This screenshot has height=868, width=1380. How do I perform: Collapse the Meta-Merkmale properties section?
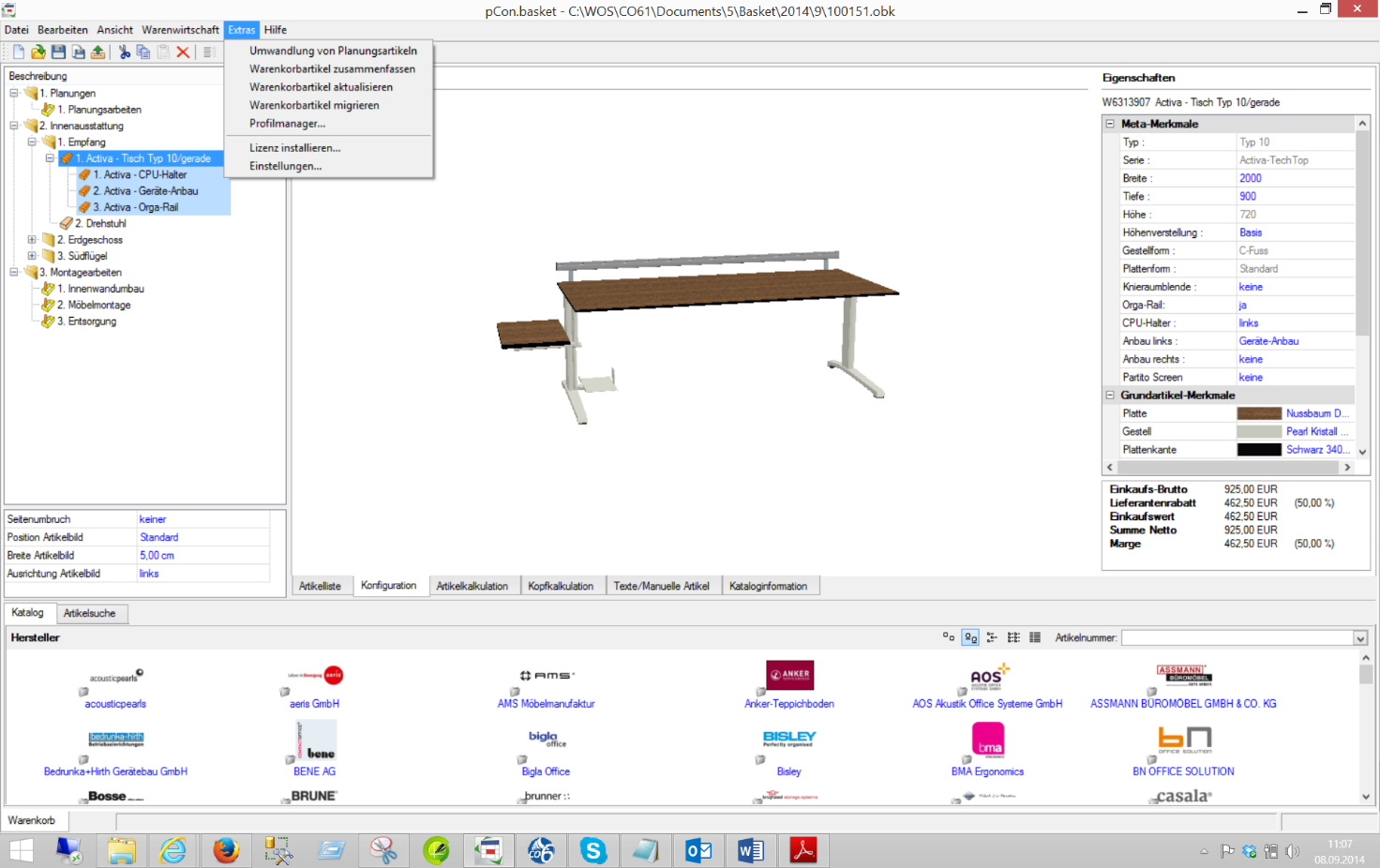1110,124
